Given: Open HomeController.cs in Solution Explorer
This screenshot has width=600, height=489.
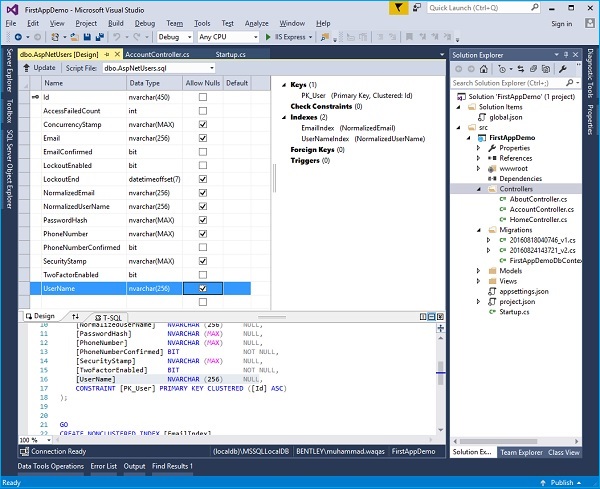Looking at the screenshot, I should pyautogui.click(x=538, y=219).
